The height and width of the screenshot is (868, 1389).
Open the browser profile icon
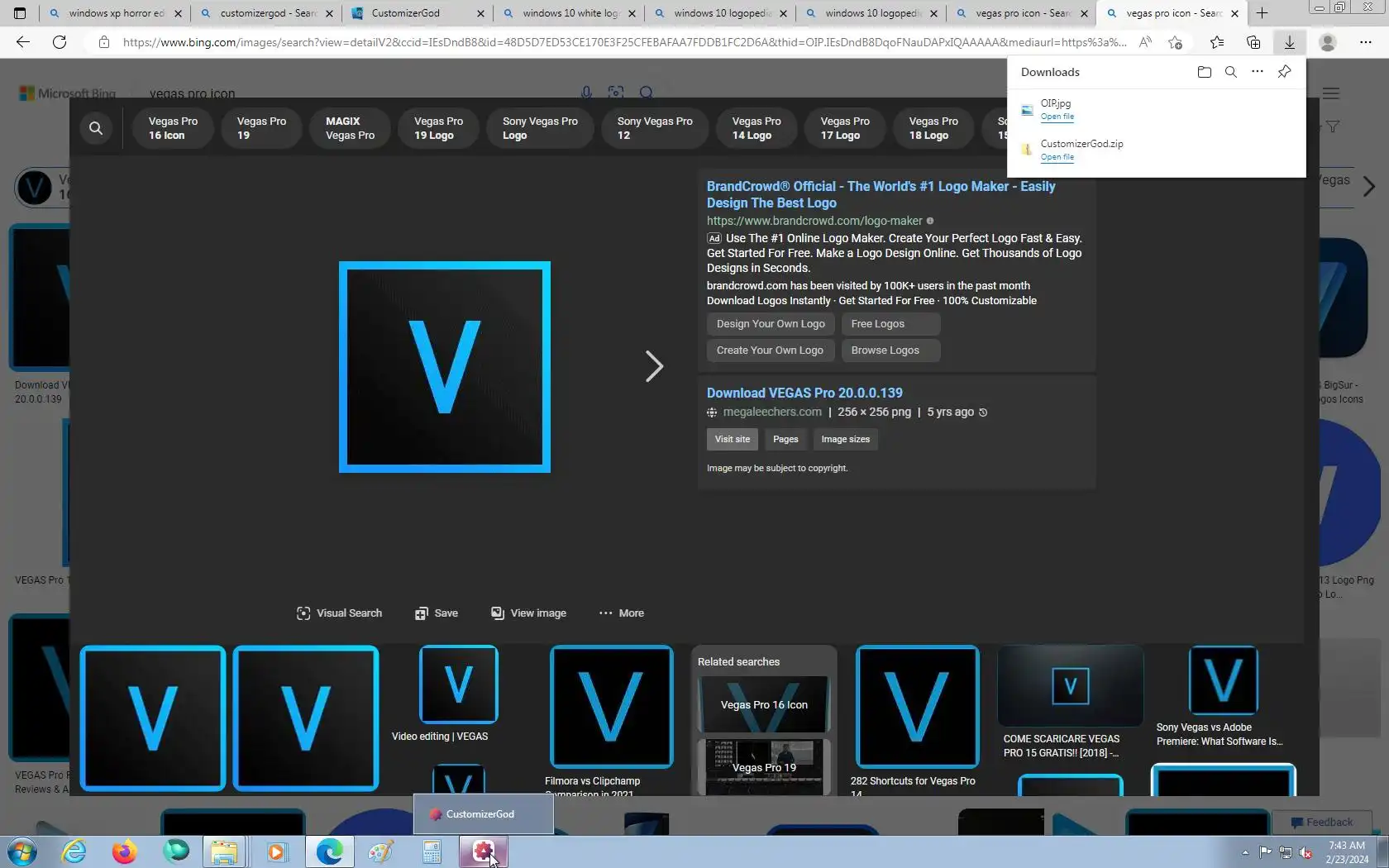1328,42
